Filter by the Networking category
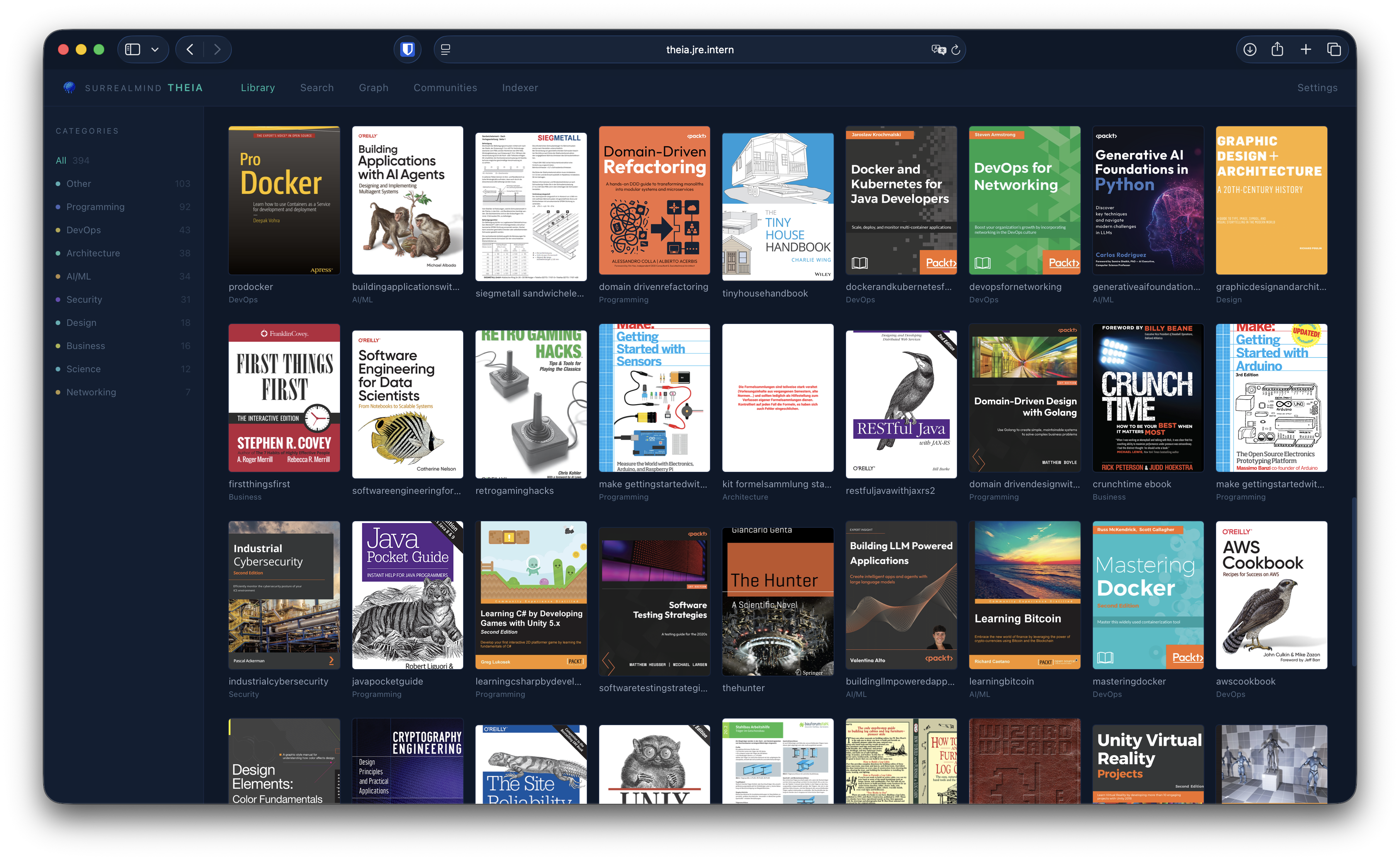The image size is (1400, 861). pyautogui.click(x=123, y=392)
